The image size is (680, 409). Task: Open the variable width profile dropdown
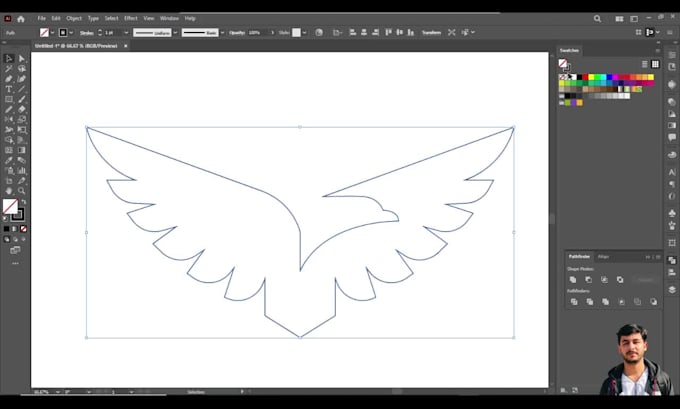tap(175, 32)
